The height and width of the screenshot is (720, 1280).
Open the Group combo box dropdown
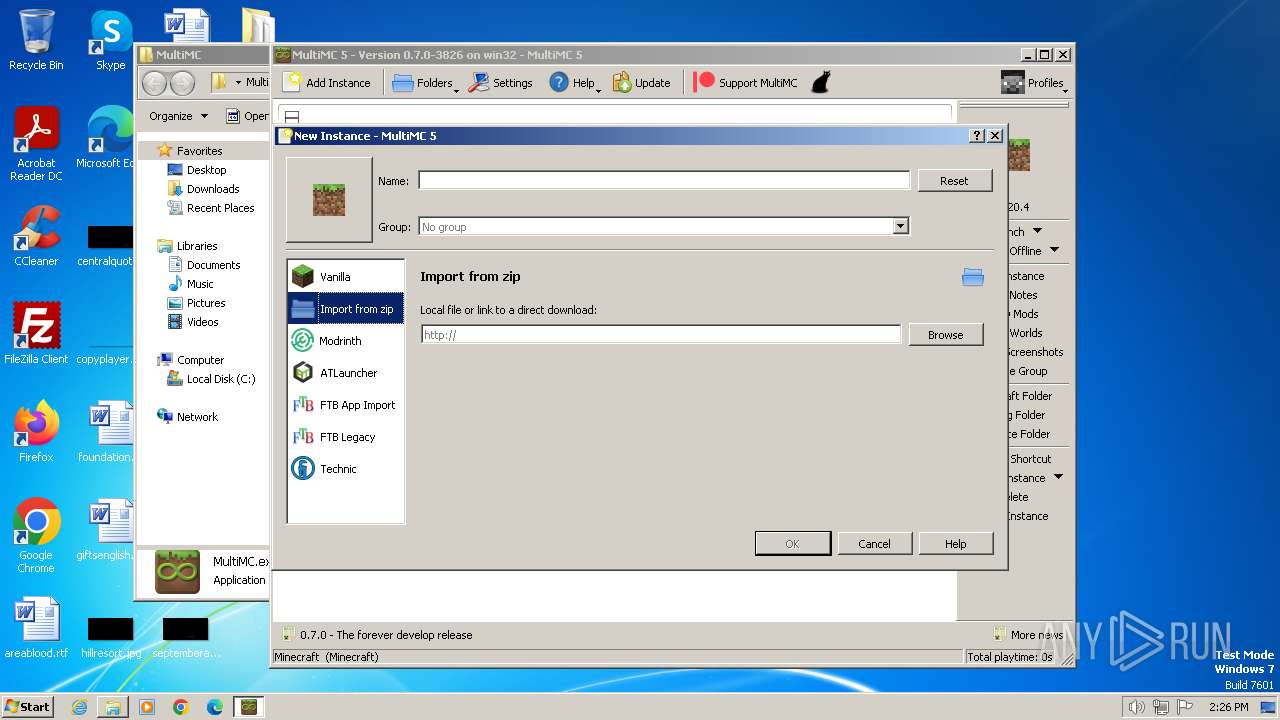(x=900, y=227)
